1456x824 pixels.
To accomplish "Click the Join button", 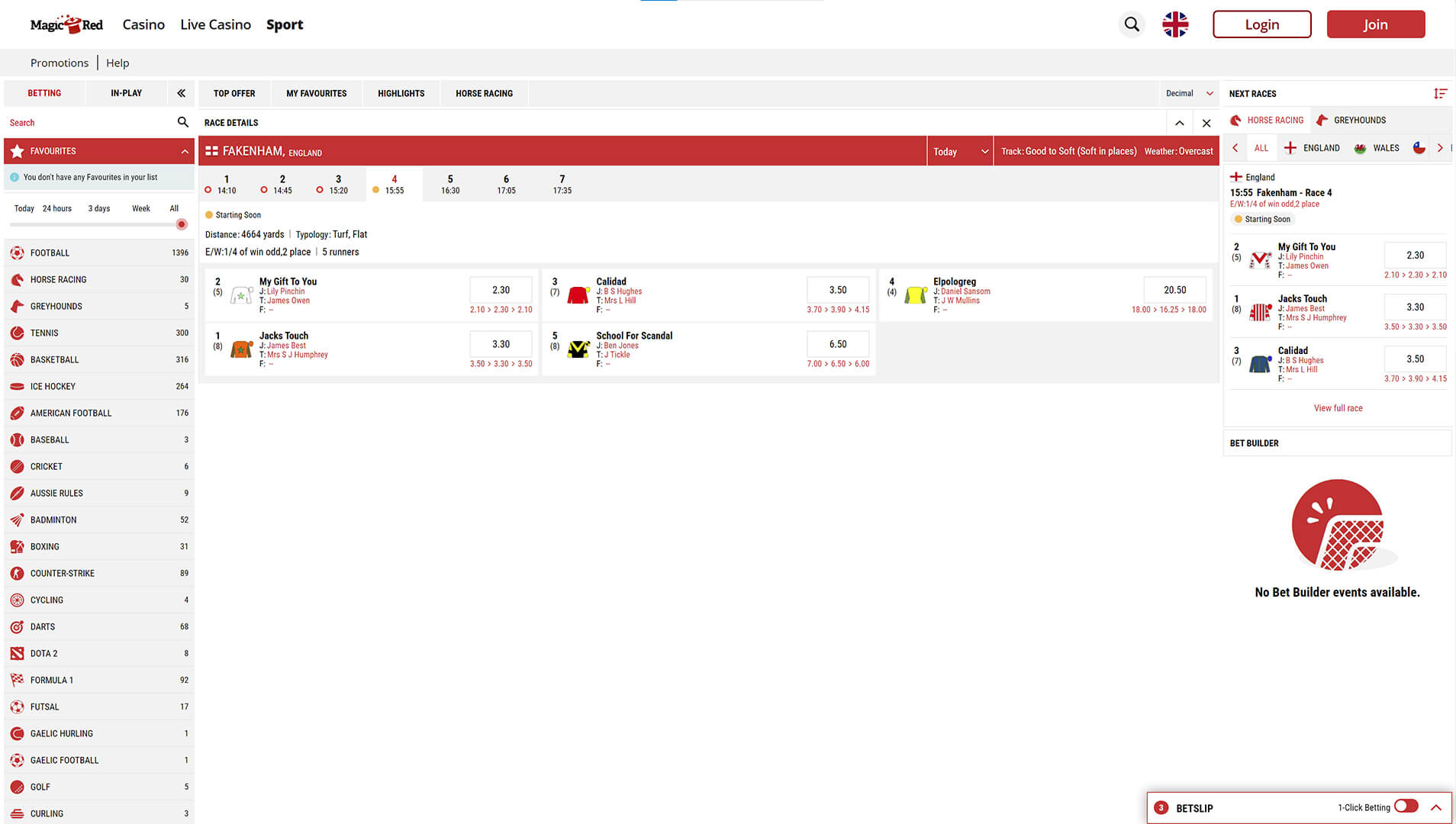I will [1376, 24].
